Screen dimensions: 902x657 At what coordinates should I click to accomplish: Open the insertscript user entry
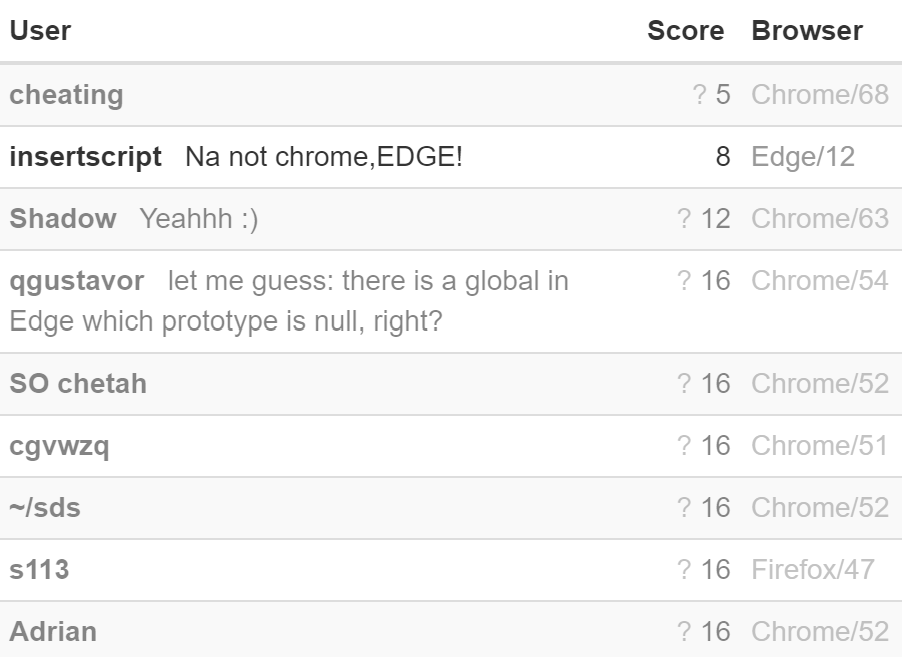pos(86,157)
